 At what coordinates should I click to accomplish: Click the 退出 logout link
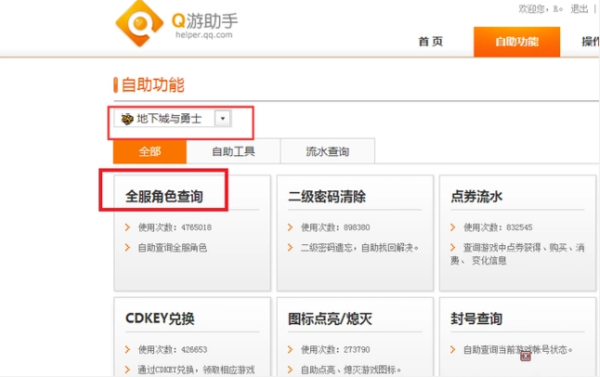[x=579, y=8]
